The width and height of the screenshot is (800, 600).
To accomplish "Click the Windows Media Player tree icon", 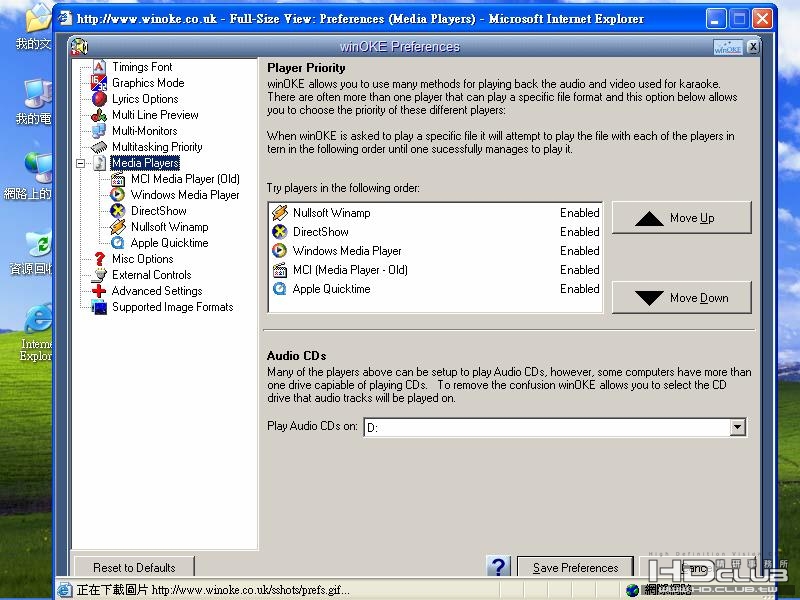I will coord(117,195).
